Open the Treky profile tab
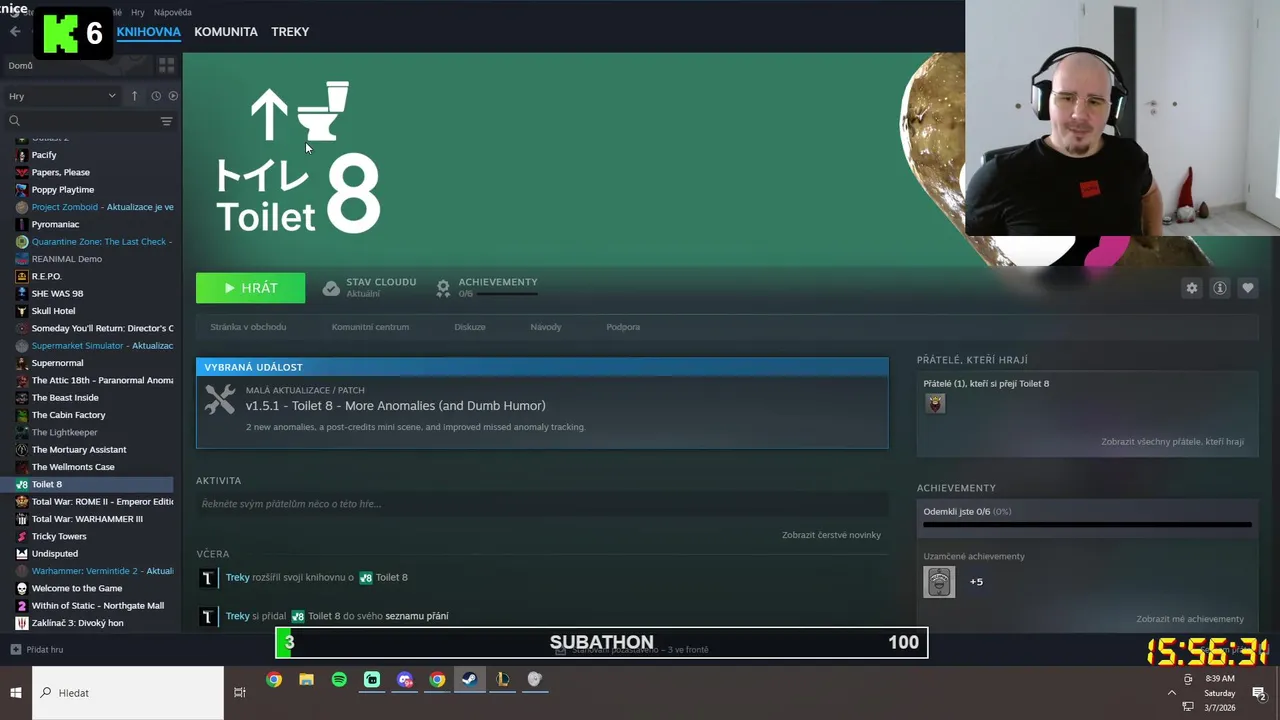 click(290, 32)
